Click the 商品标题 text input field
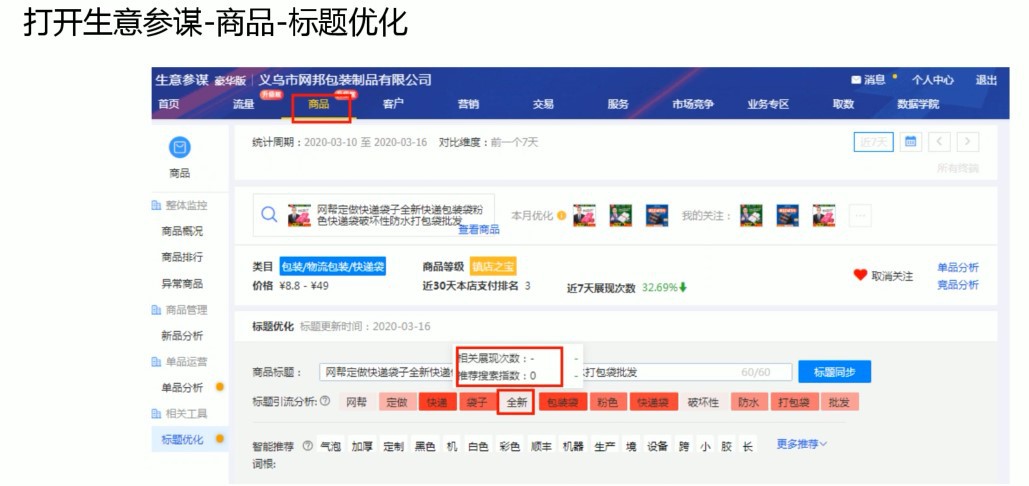Image resolution: width=1029 pixels, height=486 pixels. (385, 373)
